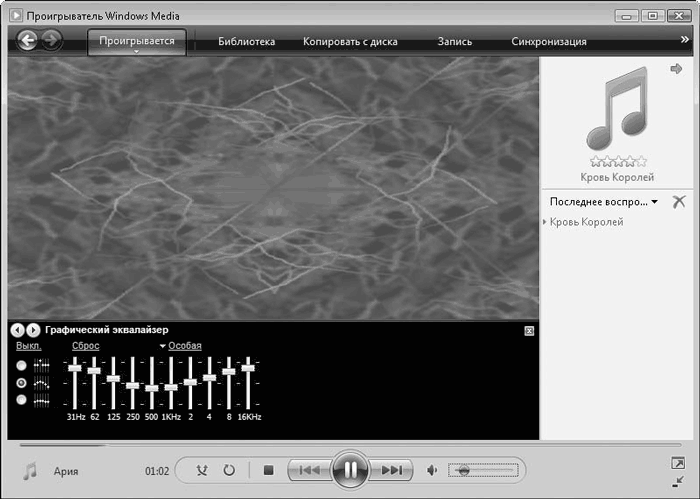The image size is (700, 499).
Task: Select the middle equalizer slider-mode radio button
Action: [22, 383]
